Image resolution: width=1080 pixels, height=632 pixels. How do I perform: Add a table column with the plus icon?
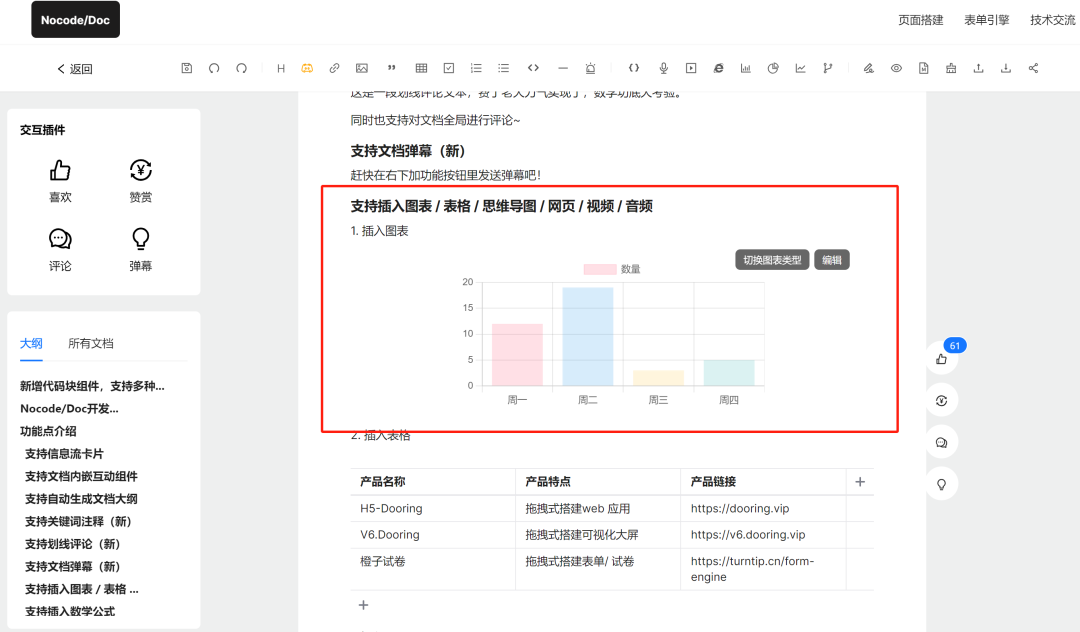[x=860, y=482]
